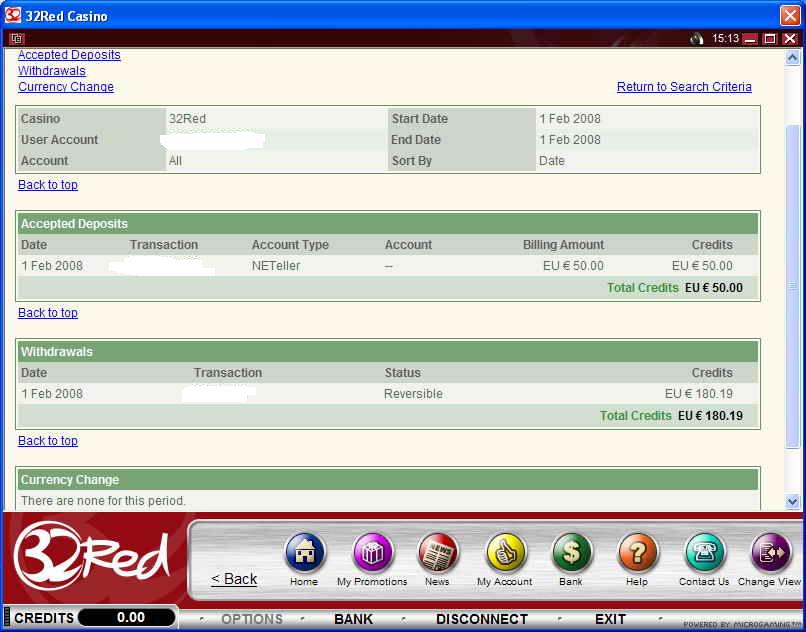Click the Casino value '32Red'

point(187,119)
